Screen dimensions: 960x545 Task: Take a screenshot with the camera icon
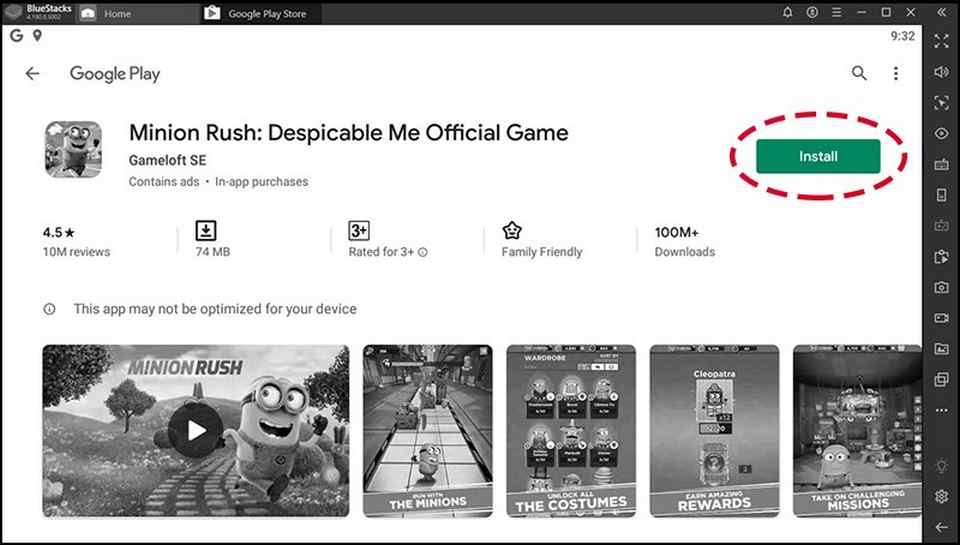(942, 287)
